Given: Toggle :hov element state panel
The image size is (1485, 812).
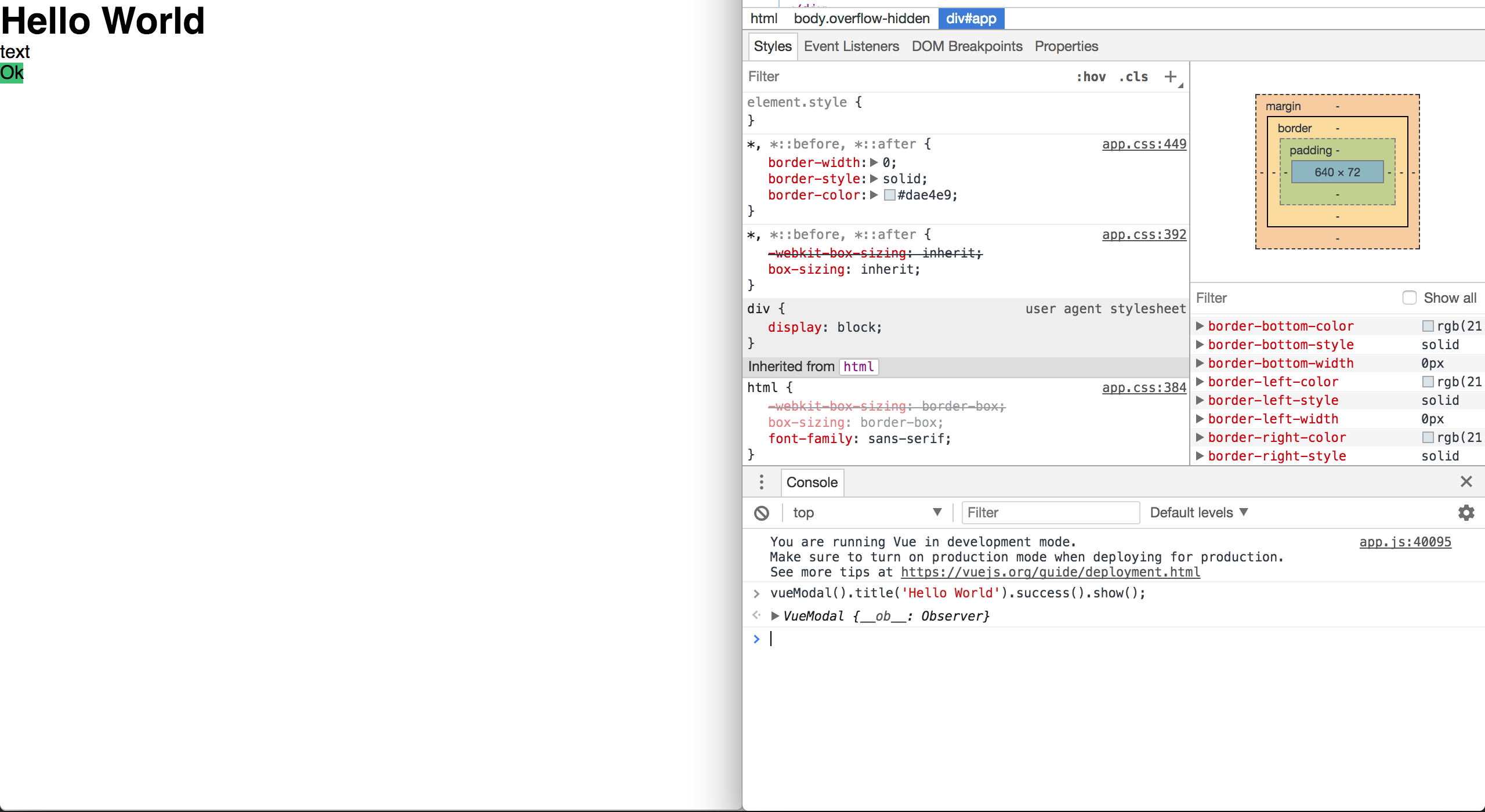Looking at the screenshot, I should [x=1091, y=77].
